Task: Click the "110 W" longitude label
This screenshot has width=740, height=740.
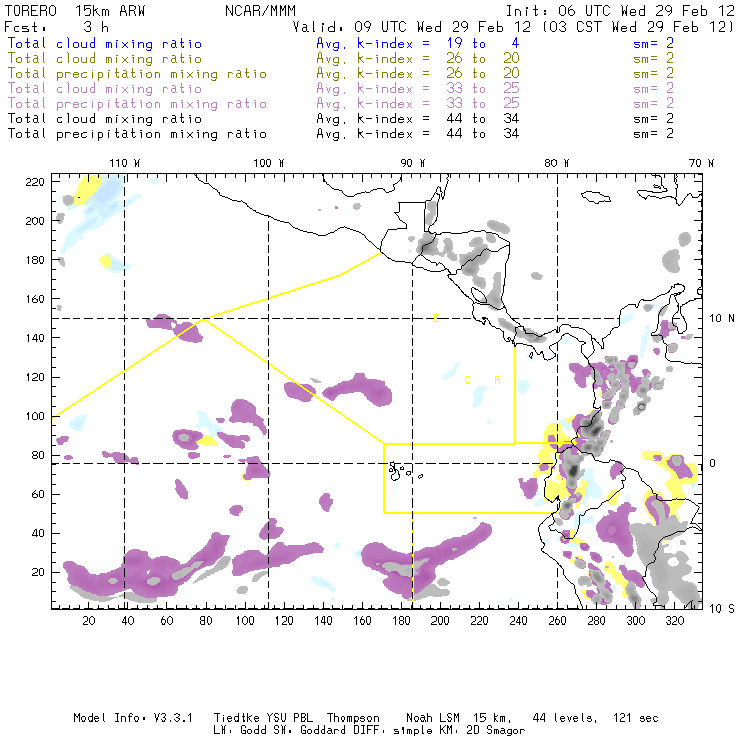Action: point(125,163)
